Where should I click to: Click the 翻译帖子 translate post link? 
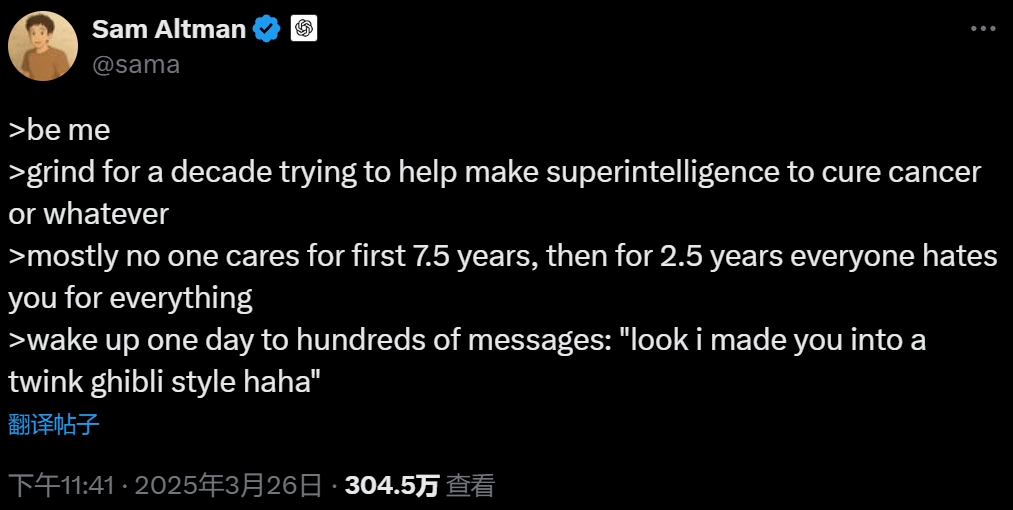(x=54, y=424)
